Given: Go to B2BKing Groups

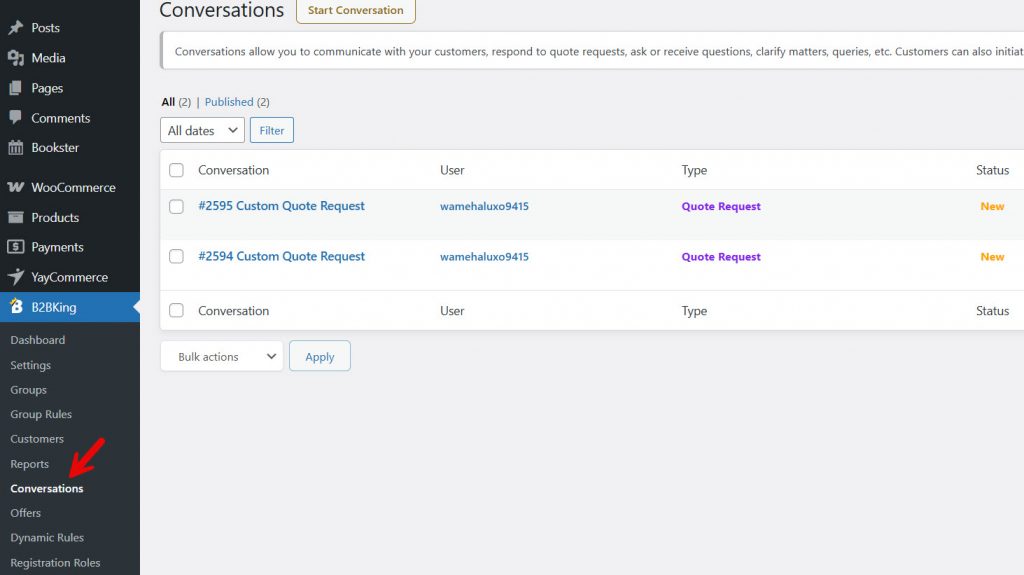Looking at the screenshot, I should coord(28,389).
